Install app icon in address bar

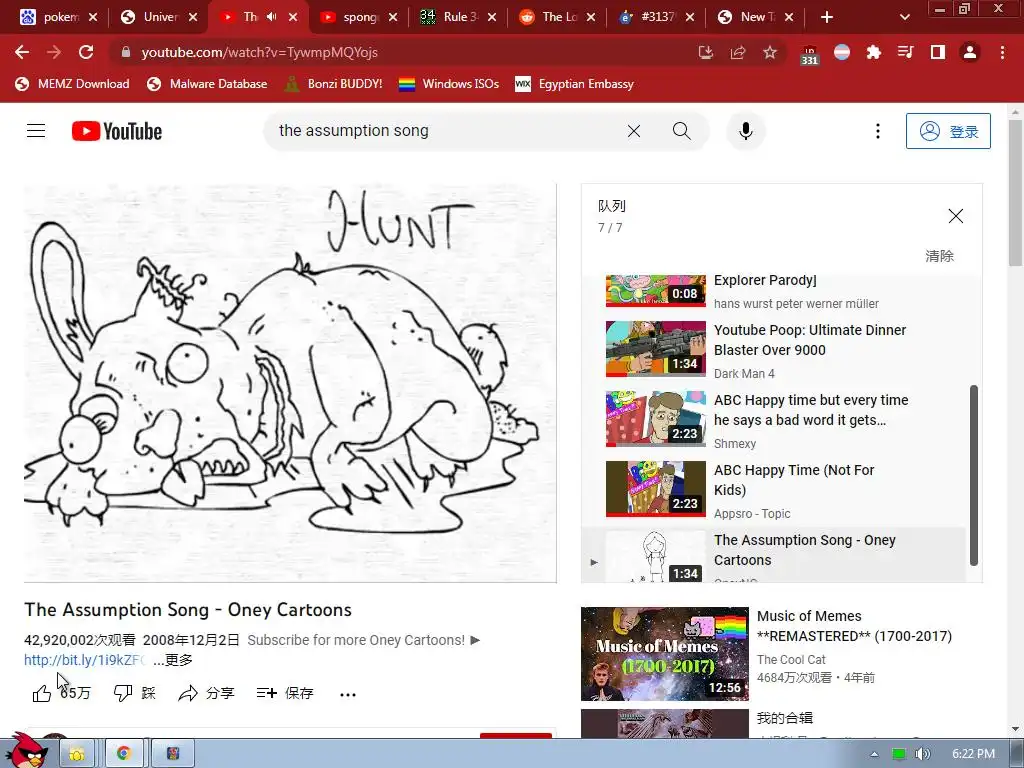[705, 52]
